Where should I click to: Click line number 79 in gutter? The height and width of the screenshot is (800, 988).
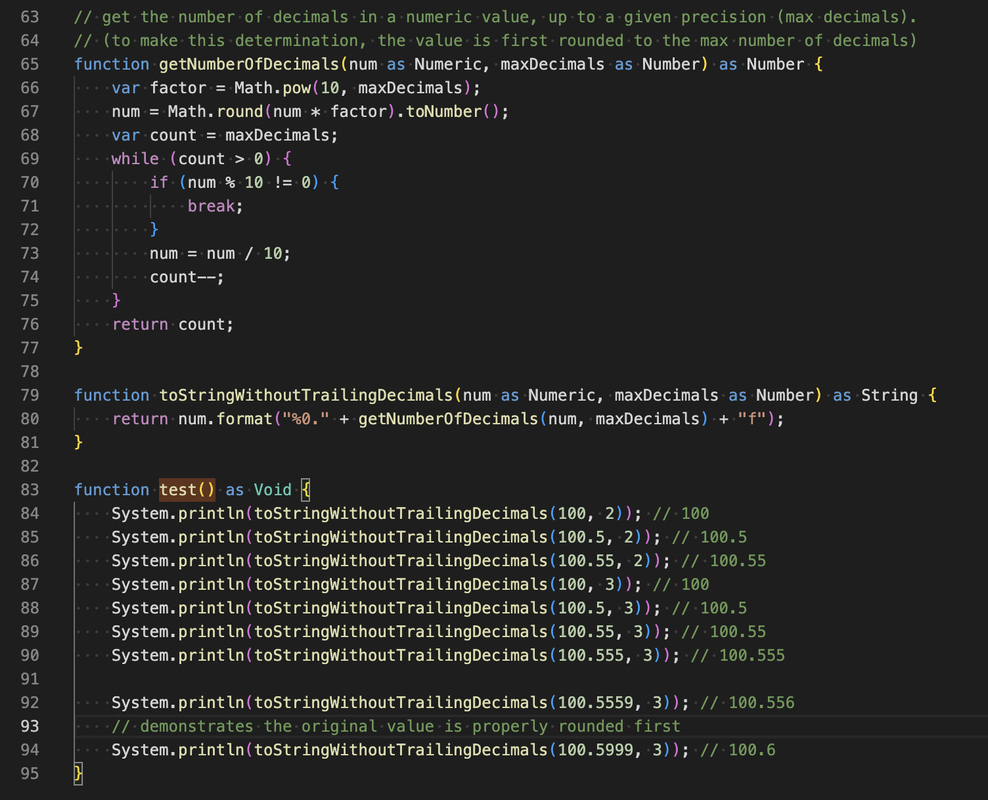[30, 395]
